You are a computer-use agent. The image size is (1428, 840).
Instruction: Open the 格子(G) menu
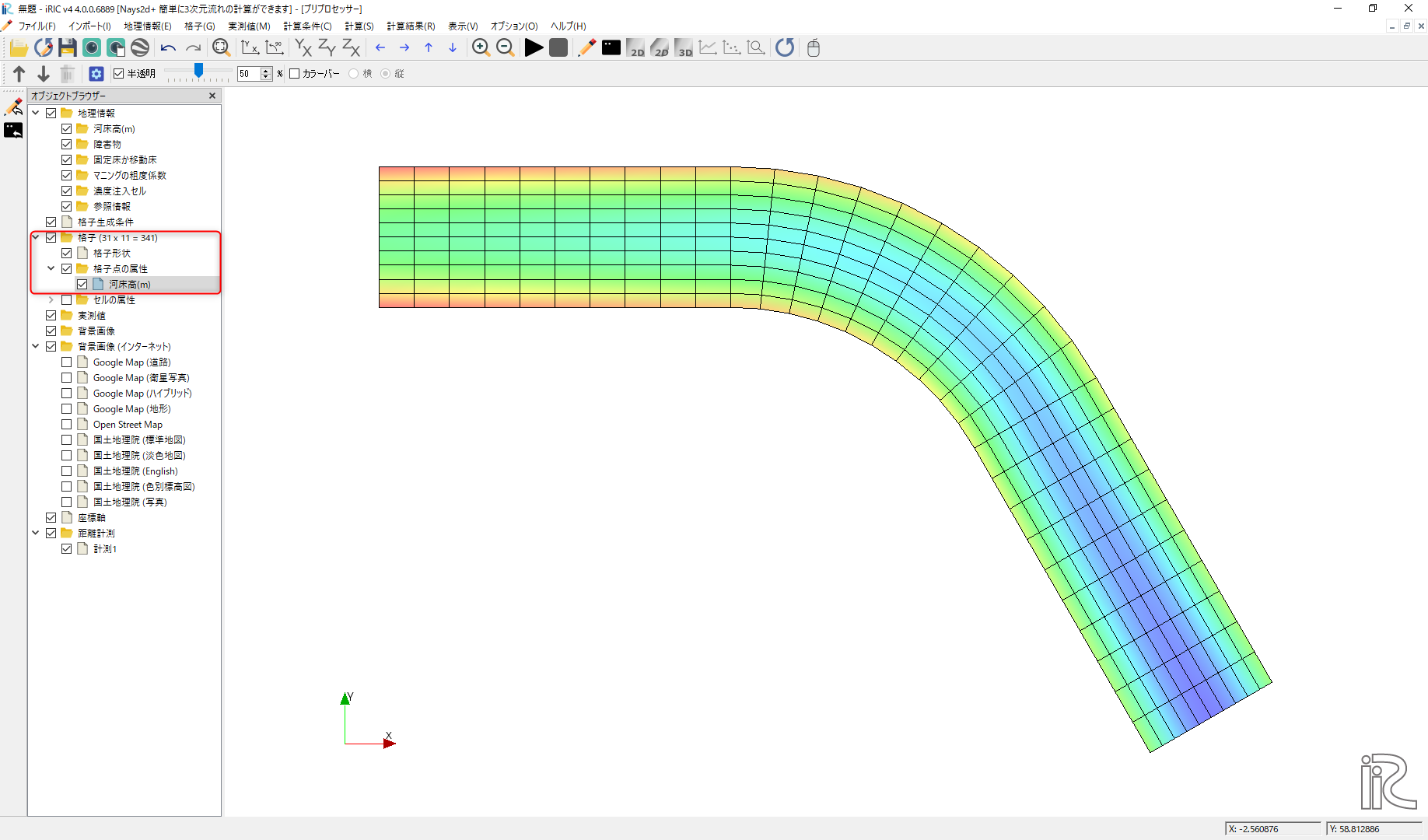pyautogui.click(x=199, y=26)
